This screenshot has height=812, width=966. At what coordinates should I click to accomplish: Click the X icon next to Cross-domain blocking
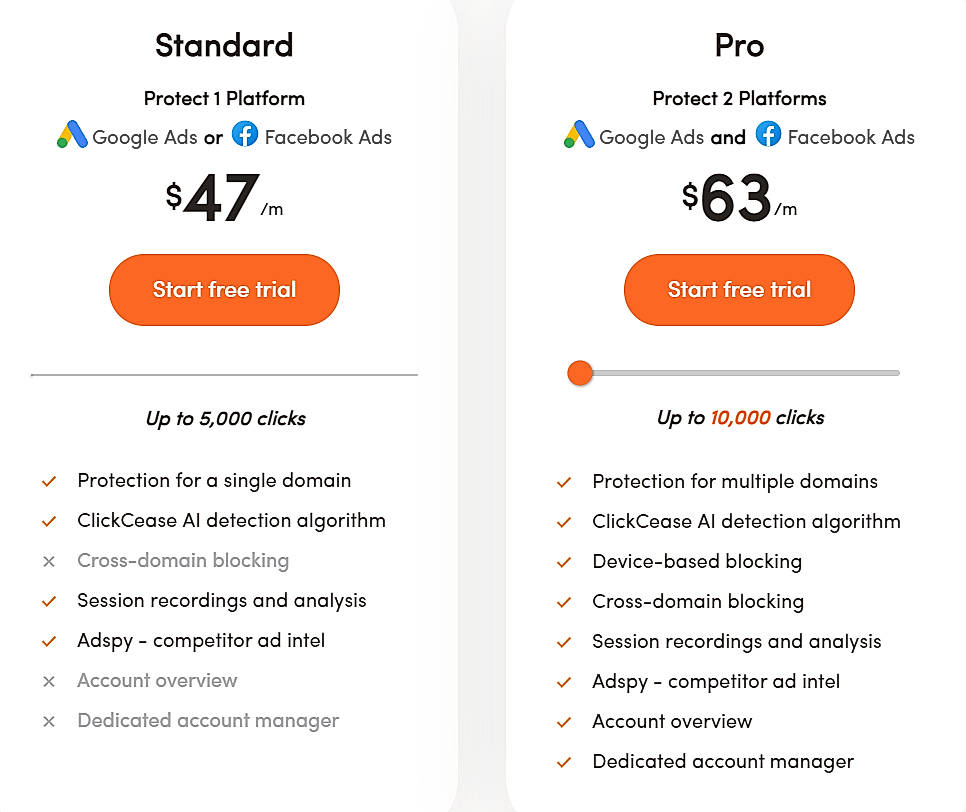pos(49,561)
